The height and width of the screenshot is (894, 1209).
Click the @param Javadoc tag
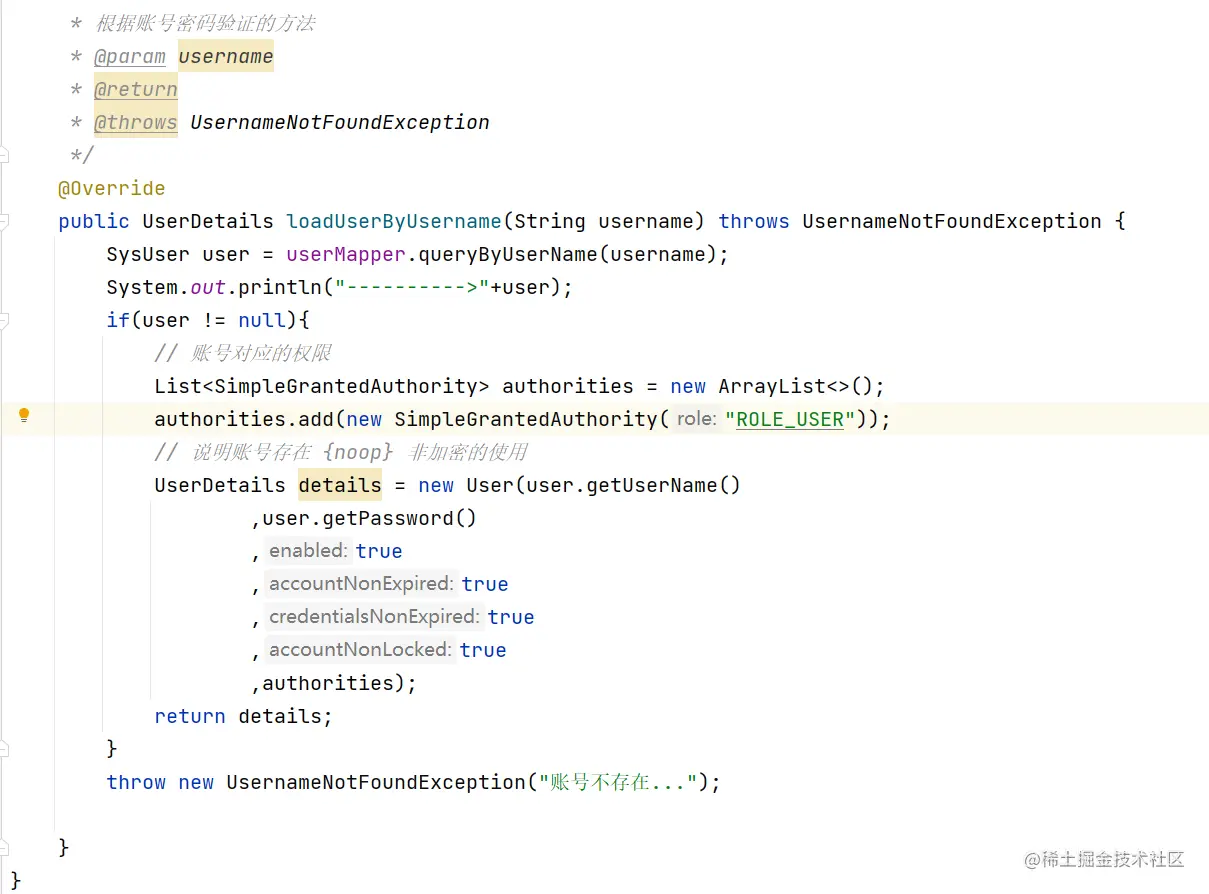pyautogui.click(x=130, y=56)
